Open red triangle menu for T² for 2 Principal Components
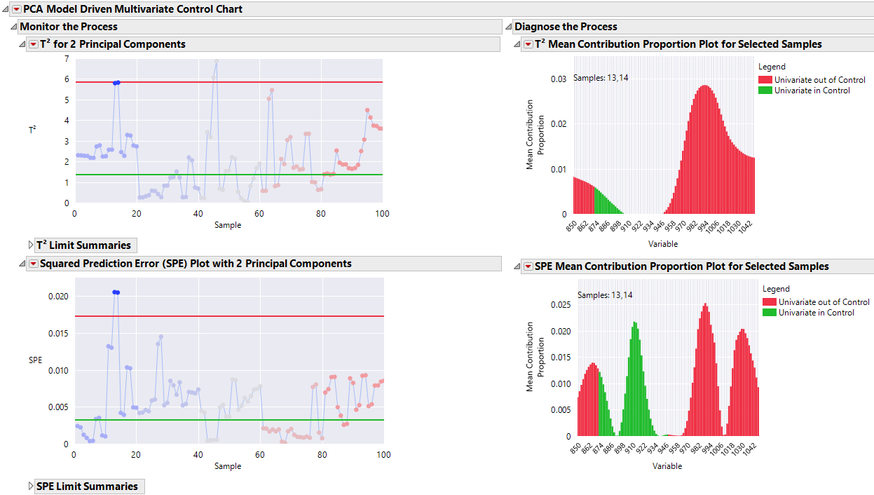 coord(33,44)
